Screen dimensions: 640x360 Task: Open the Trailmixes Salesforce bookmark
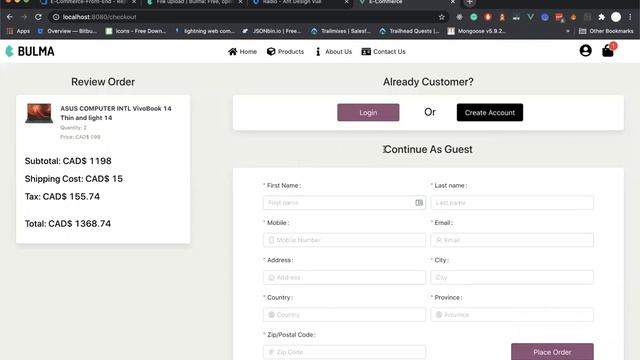coord(341,31)
